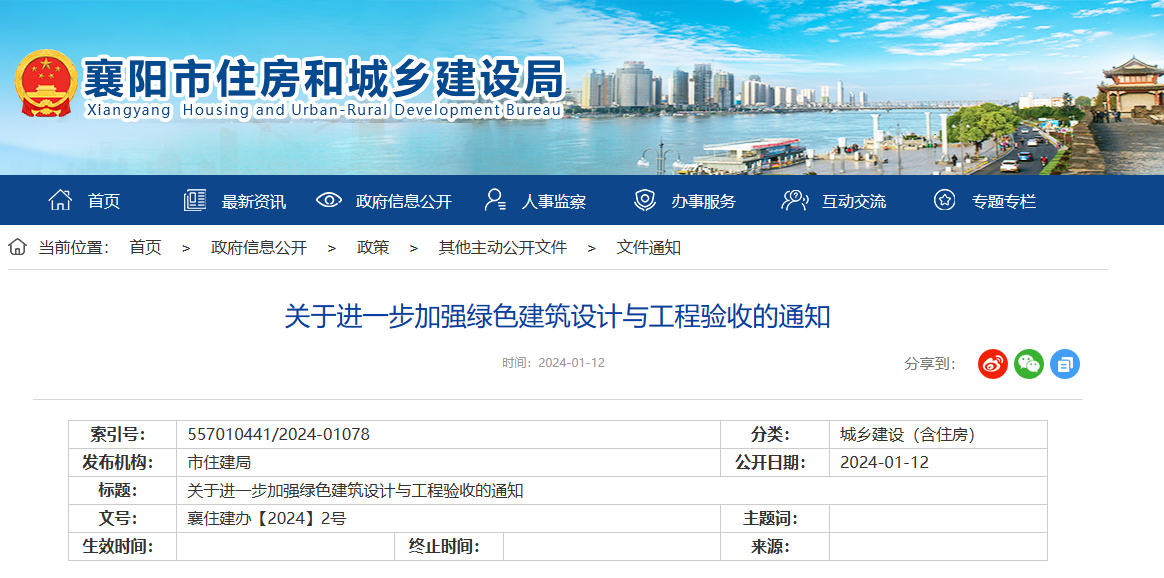Click 文件通知 breadcrumb link

(x=649, y=247)
